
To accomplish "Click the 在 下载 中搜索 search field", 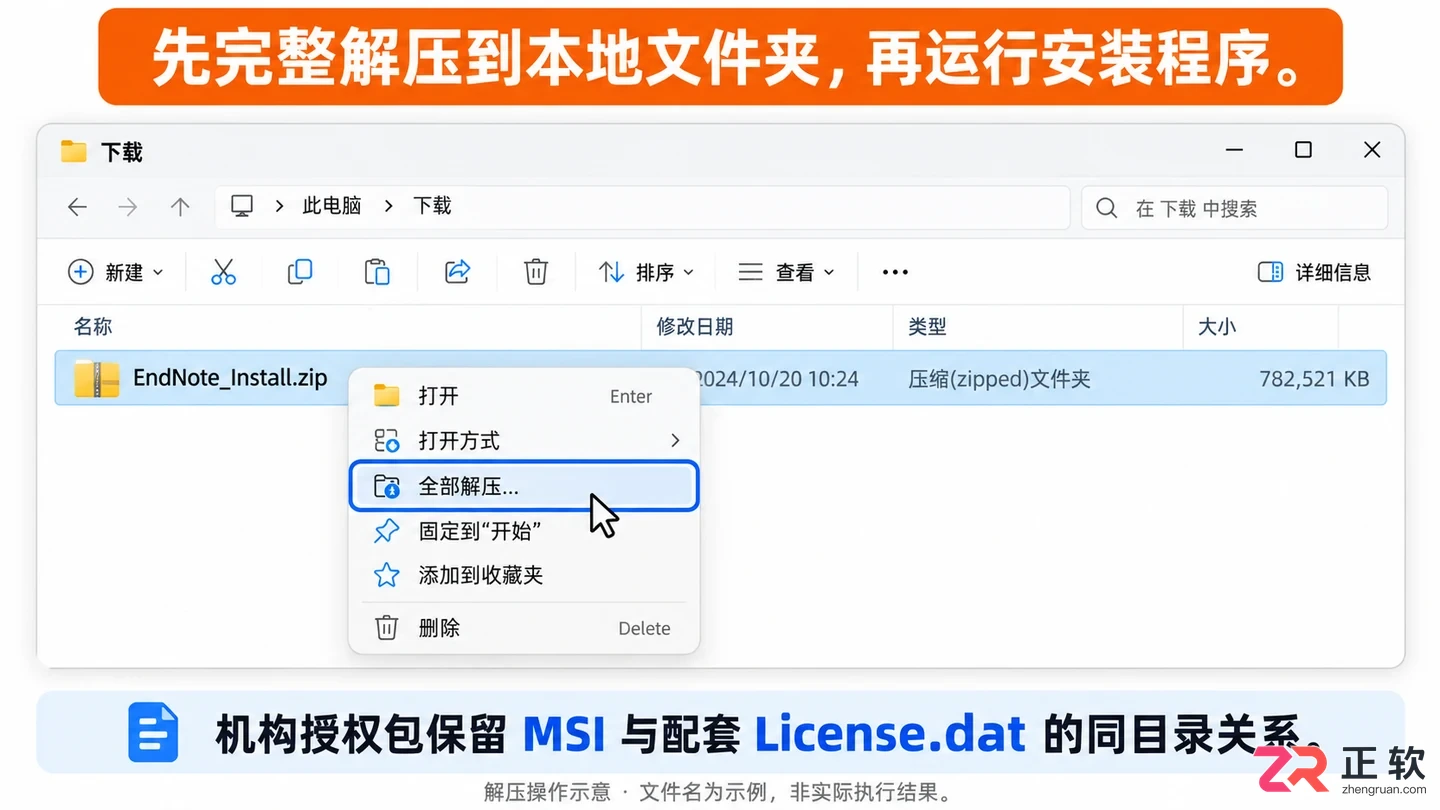I will point(1235,208).
